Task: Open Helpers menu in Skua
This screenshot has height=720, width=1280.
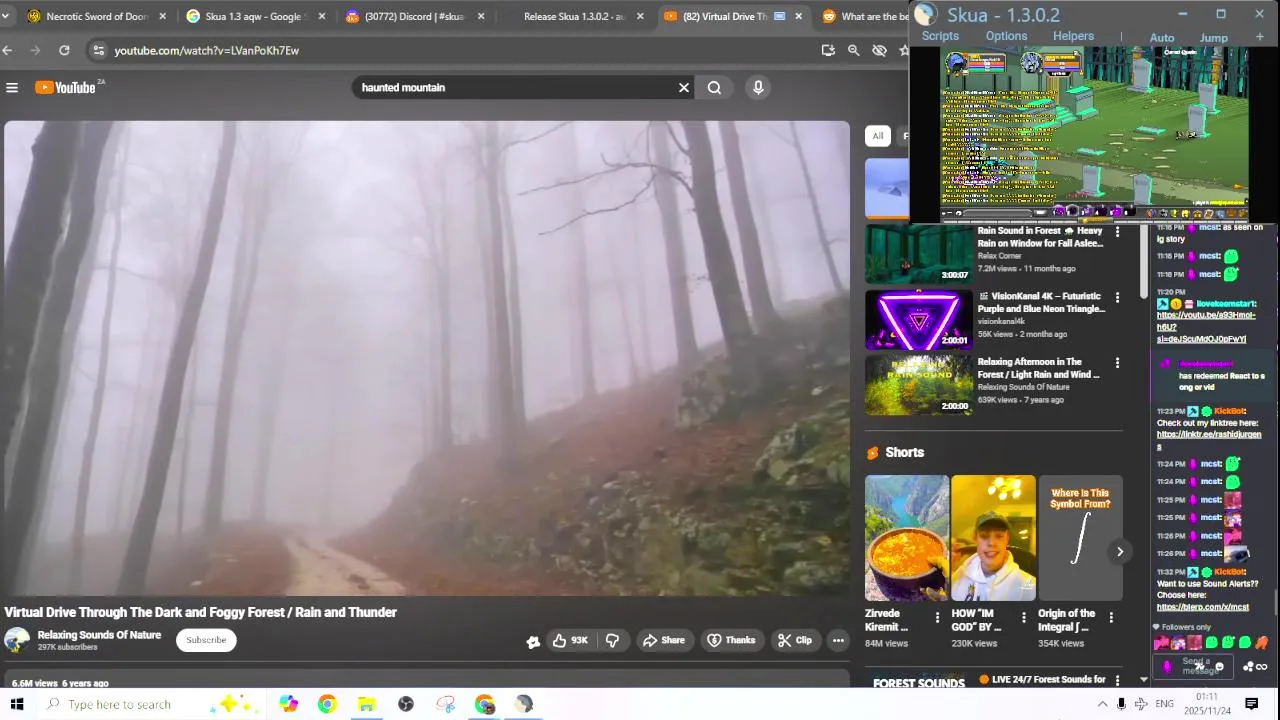Action: coord(1073,36)
